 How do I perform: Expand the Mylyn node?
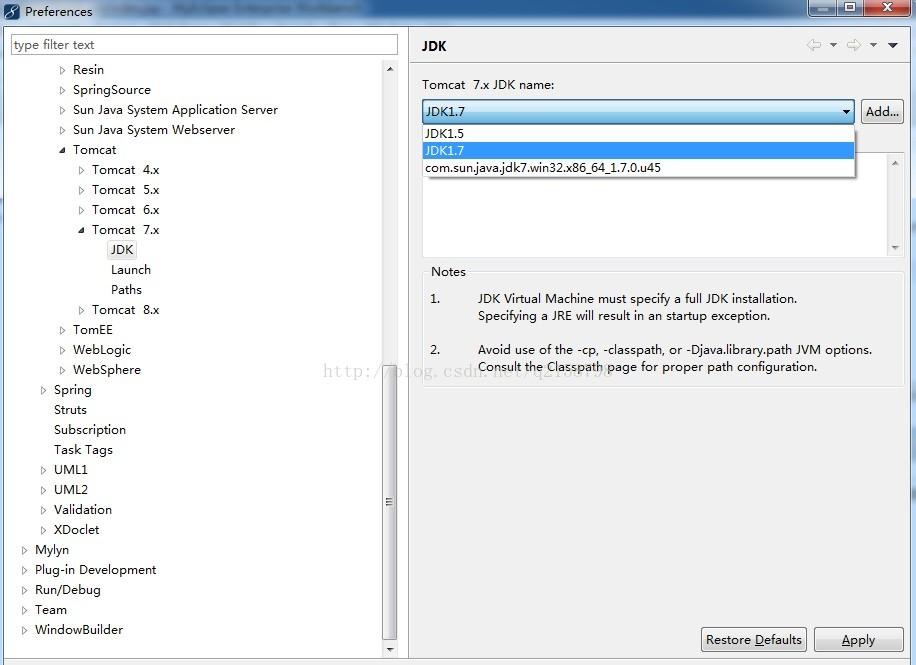pyautogui.click(x=24, y=550)
